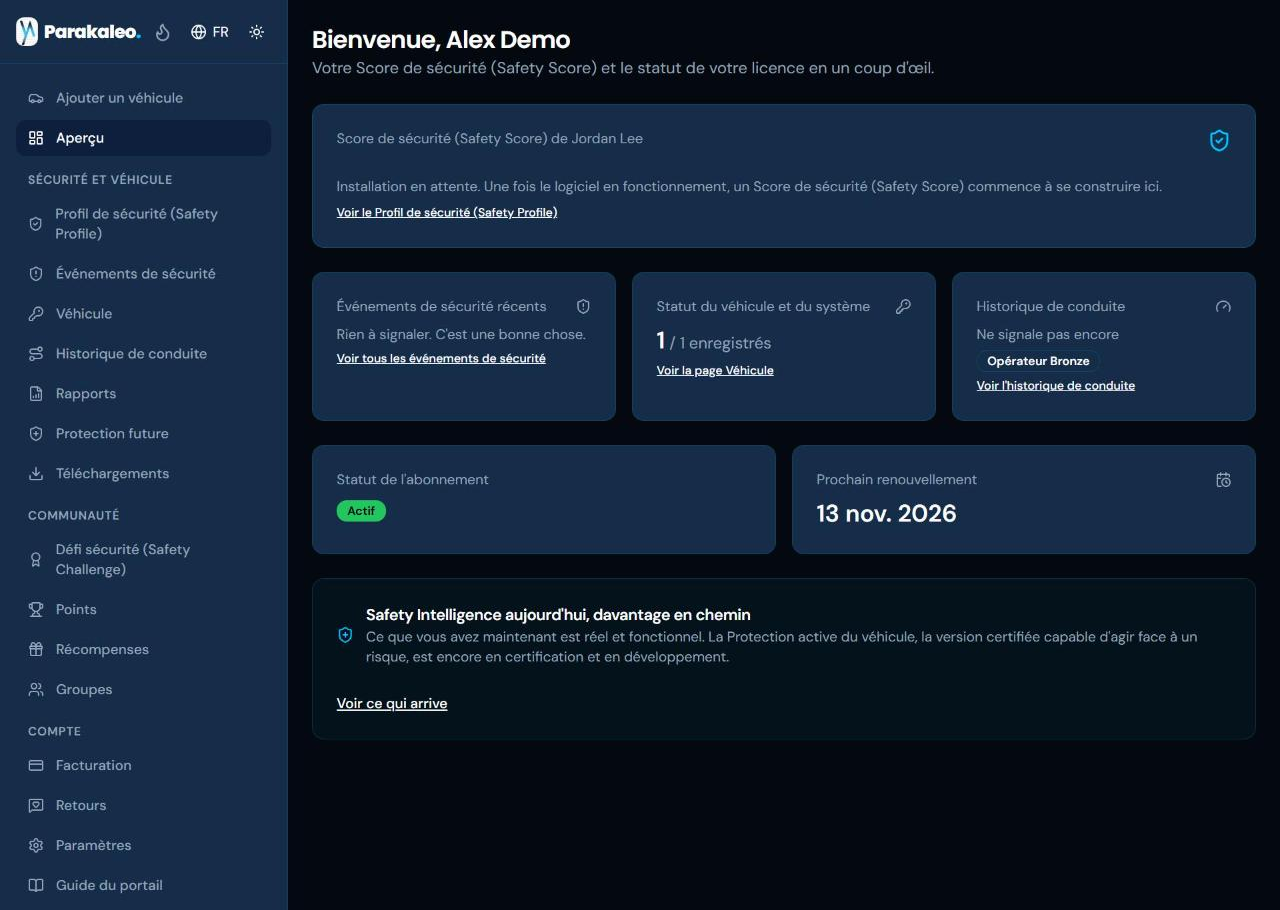This screenshot has width=1280, height=910.
Task: Click the Parakaleo logo
Action: coord(79,32)
